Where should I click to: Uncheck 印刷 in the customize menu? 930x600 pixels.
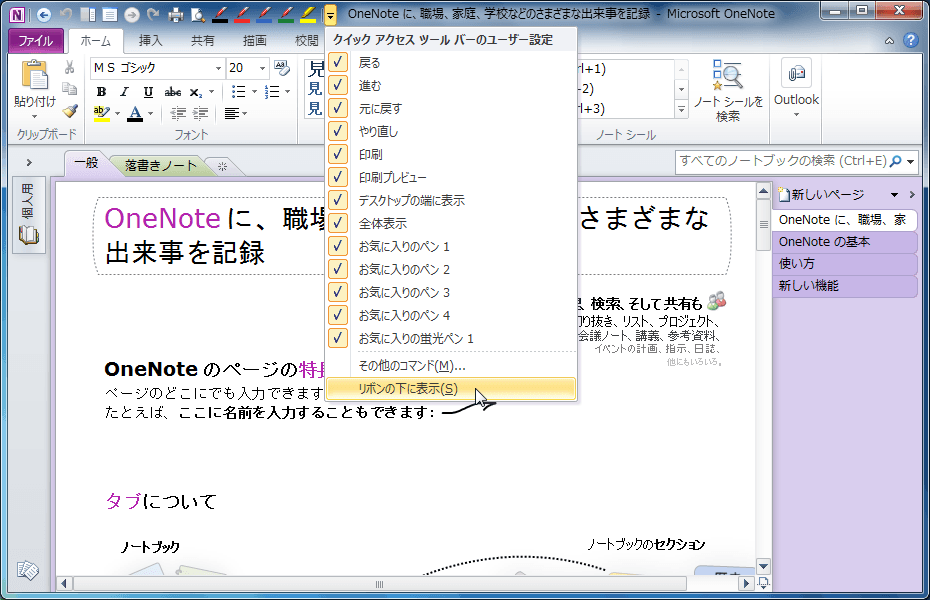point(338,154)
